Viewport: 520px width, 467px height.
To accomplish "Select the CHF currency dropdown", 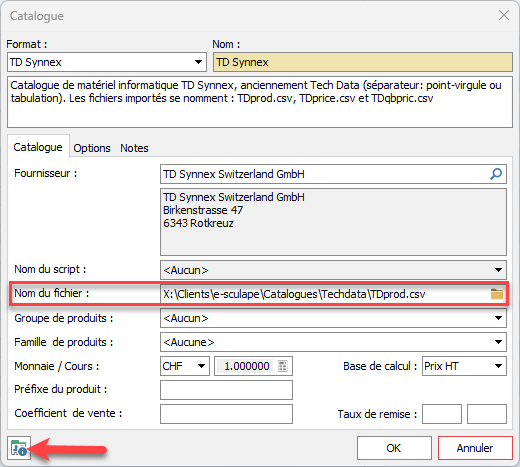I will 185,366.
